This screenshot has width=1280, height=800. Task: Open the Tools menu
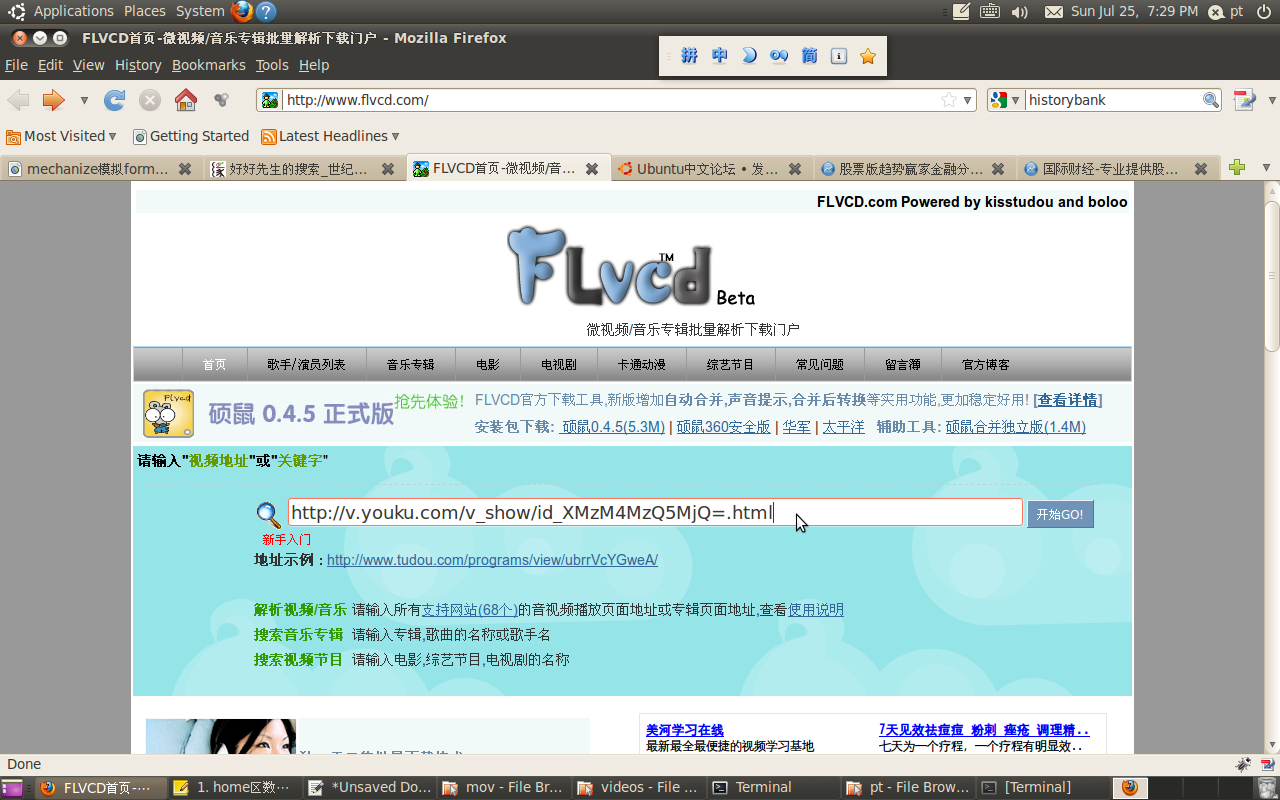click(x=272, y=65)
